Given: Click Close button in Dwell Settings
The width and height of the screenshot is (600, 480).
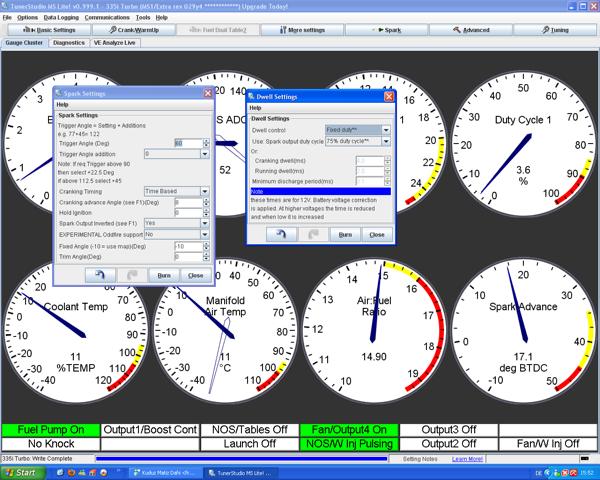Looking at the screenshot, I should pyautogui.click(x=376, y=234).
